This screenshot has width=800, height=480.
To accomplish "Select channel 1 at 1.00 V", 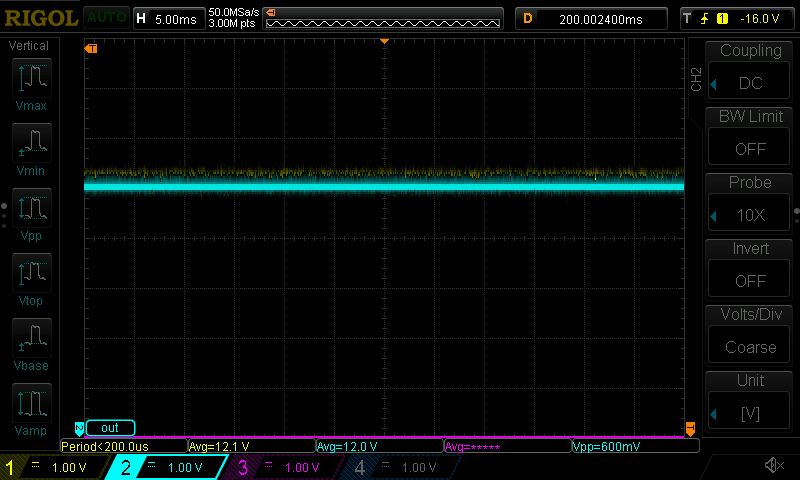I will coord(54,467).
